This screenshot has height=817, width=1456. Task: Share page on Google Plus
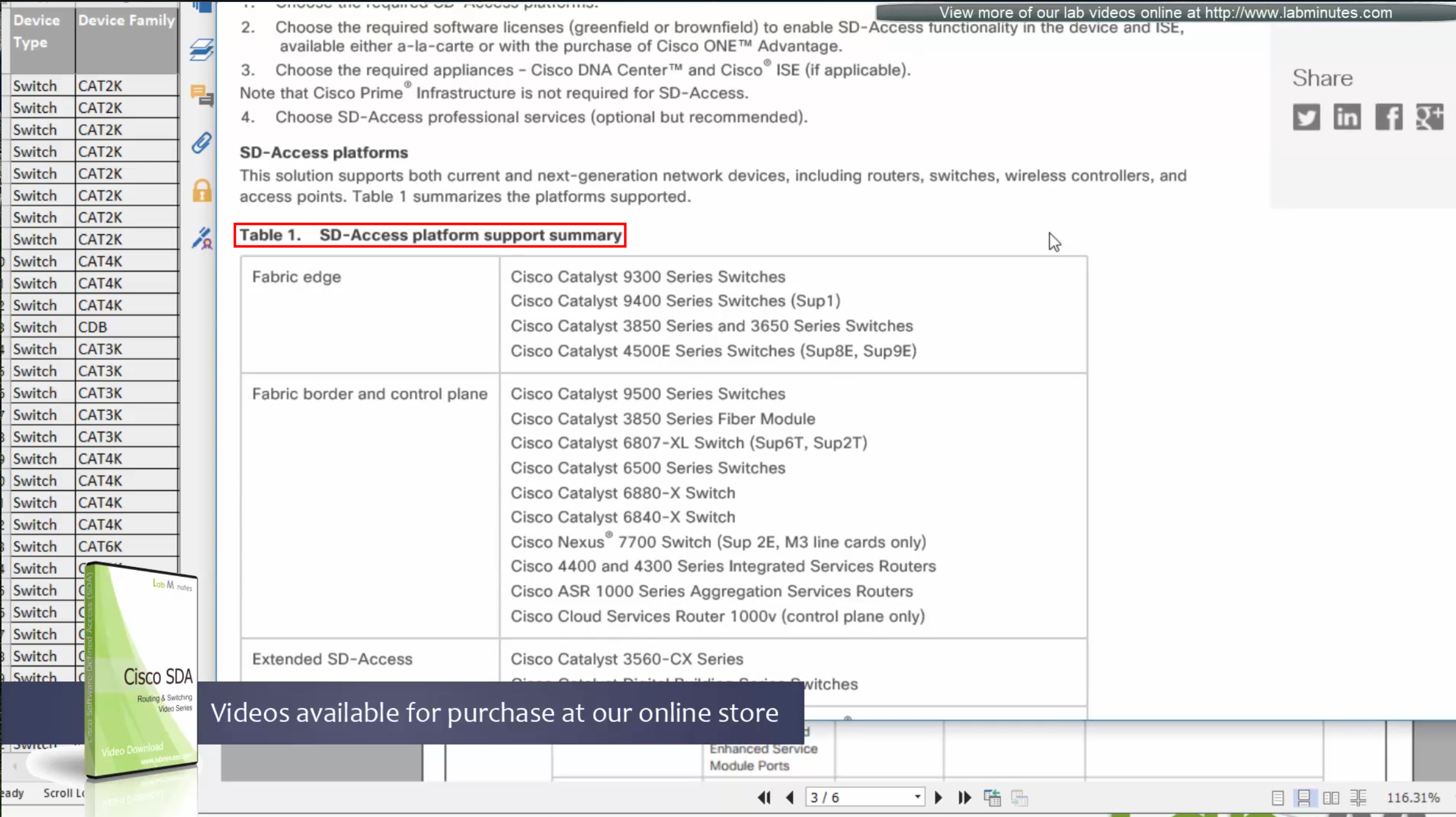tap(1430, 118)
